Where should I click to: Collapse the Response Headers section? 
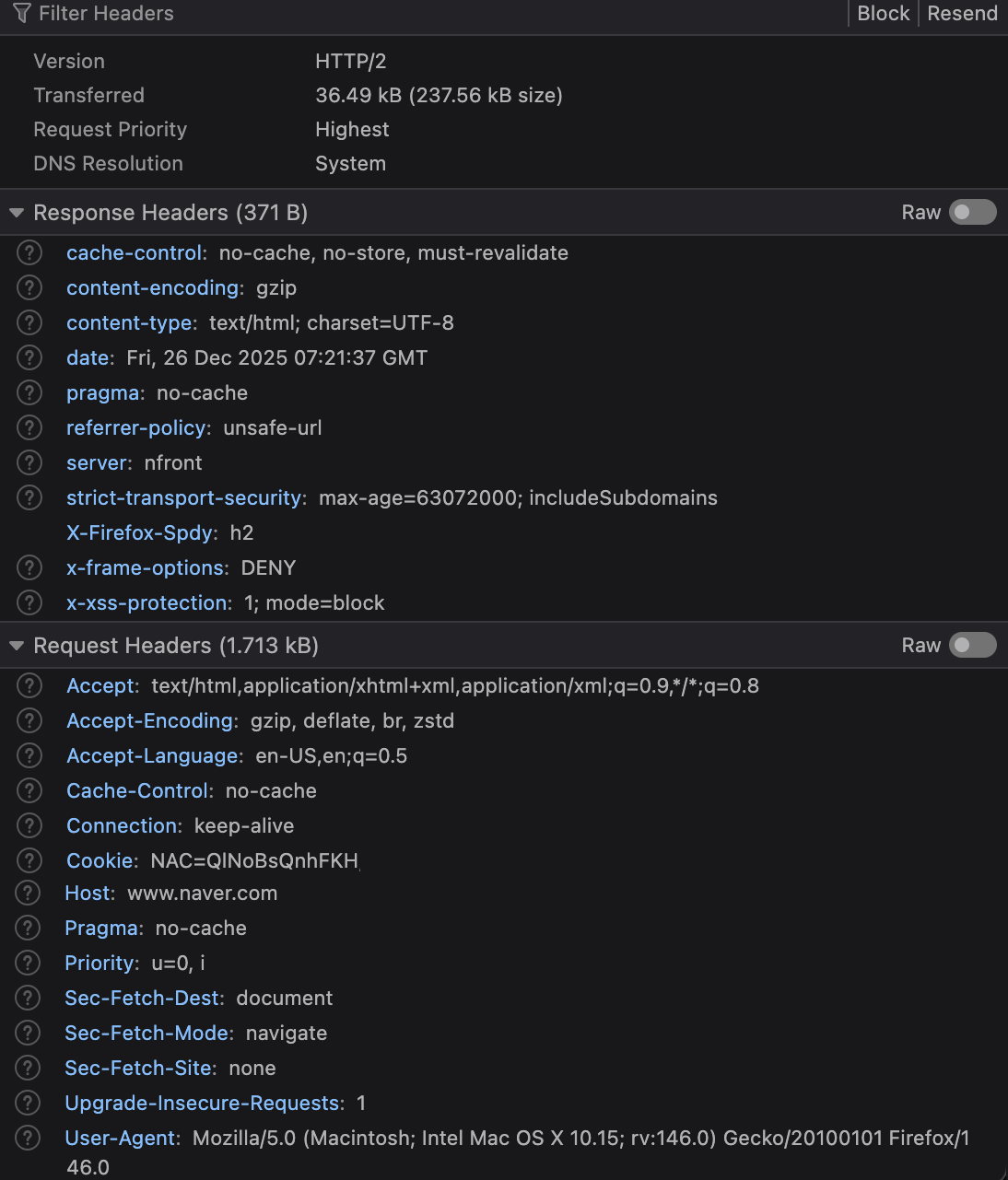[17, 213]
